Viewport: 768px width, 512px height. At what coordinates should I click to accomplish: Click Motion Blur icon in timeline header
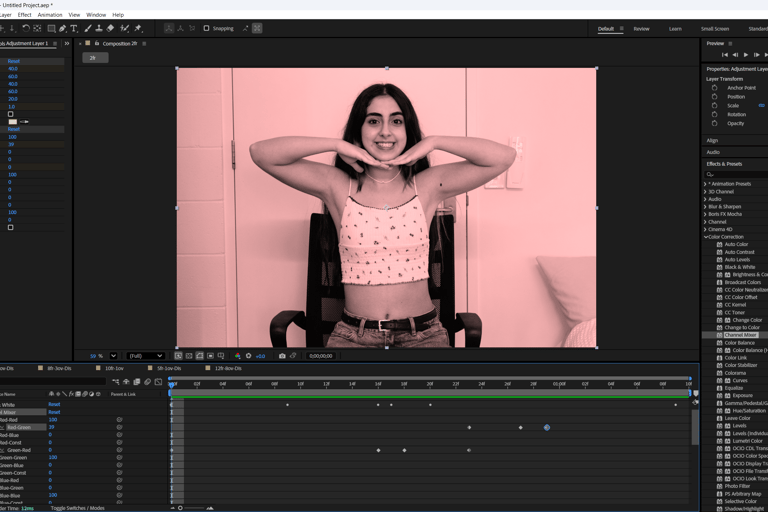pos(147,381)
